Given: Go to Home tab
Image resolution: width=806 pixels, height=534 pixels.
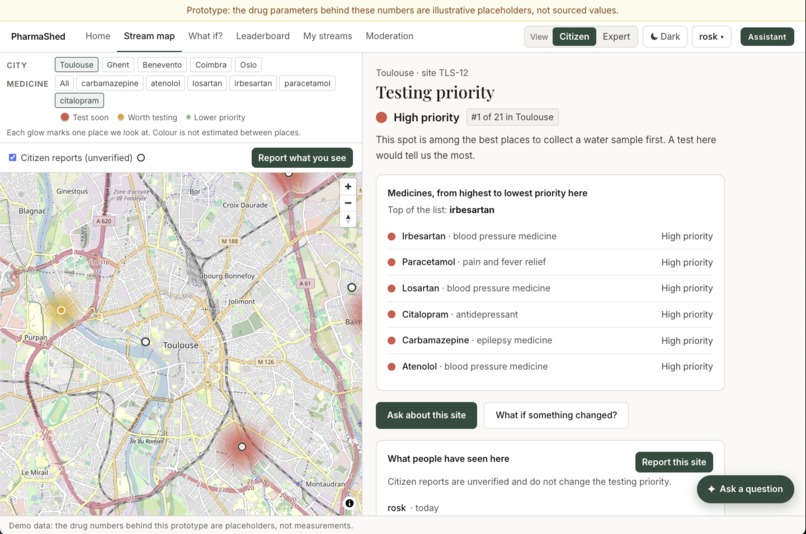Looking at the screenshot, I should point(98,36).
